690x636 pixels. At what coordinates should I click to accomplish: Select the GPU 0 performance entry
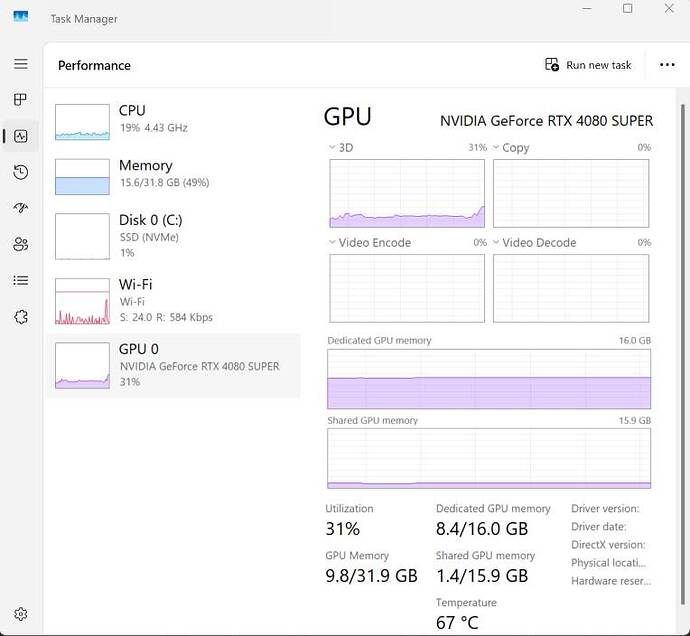point(173,365)
